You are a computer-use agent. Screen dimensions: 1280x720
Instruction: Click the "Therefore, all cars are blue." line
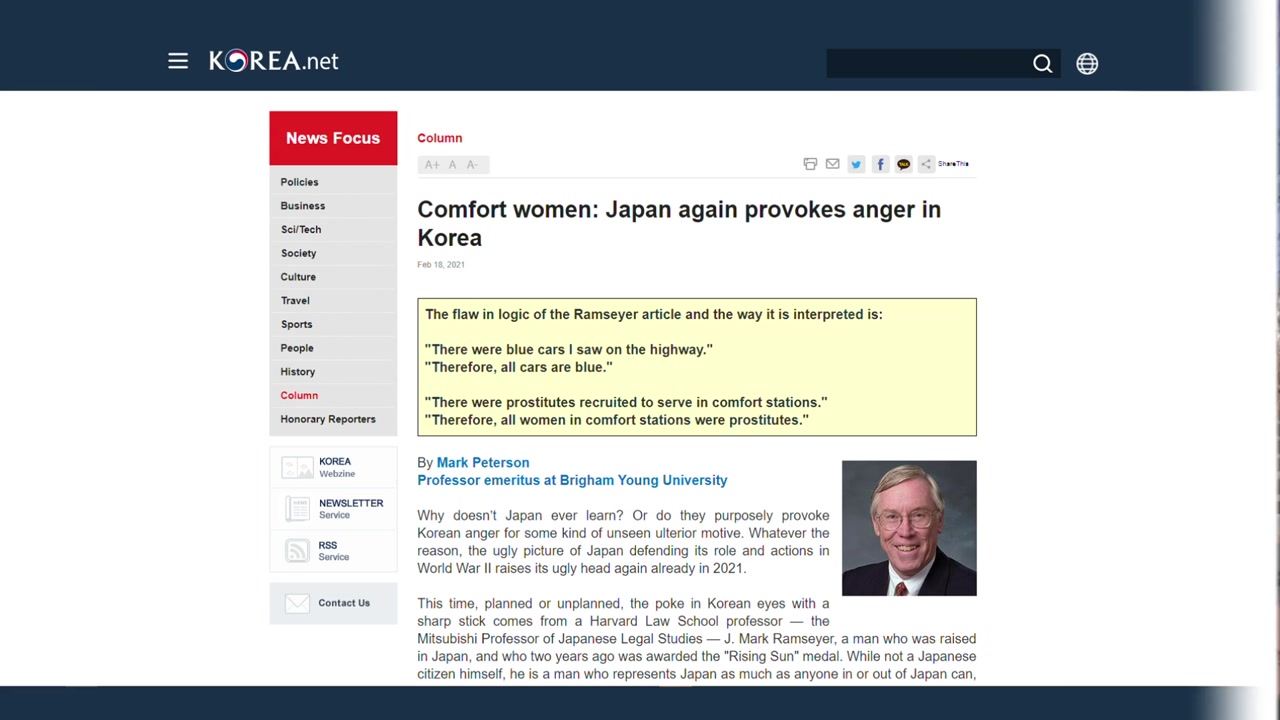pyautogui.click(x=518, y=367)
